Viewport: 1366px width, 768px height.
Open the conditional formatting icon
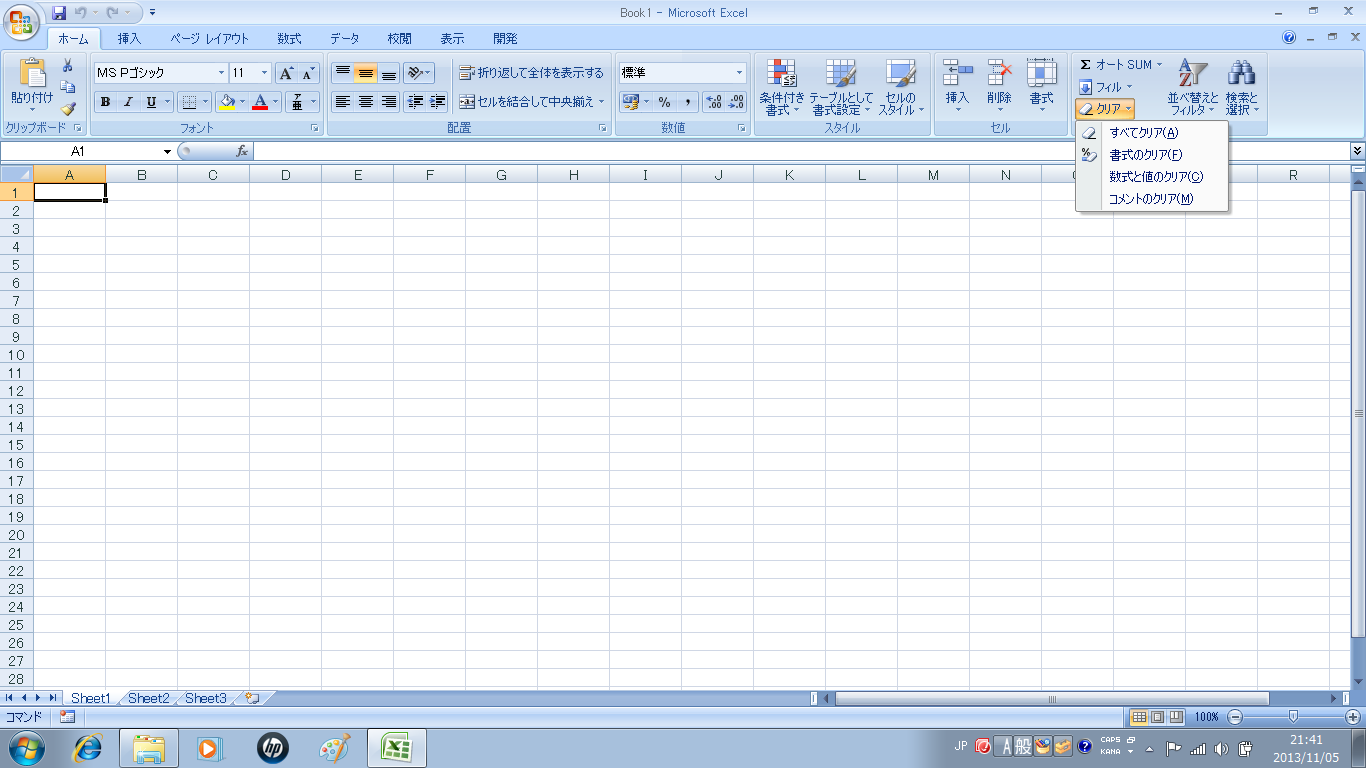coord(781,74)
